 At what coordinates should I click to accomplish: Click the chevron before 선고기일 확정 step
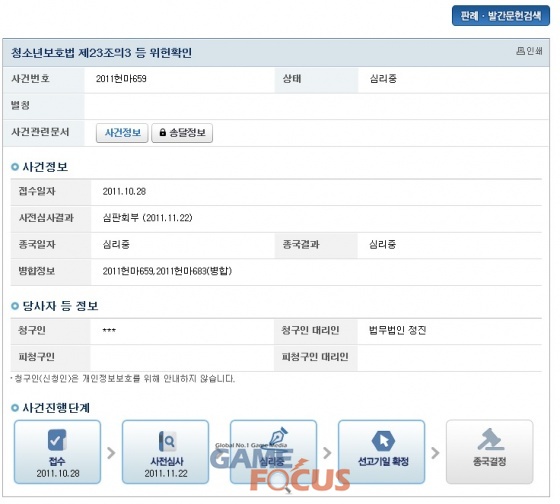(327, 453)
